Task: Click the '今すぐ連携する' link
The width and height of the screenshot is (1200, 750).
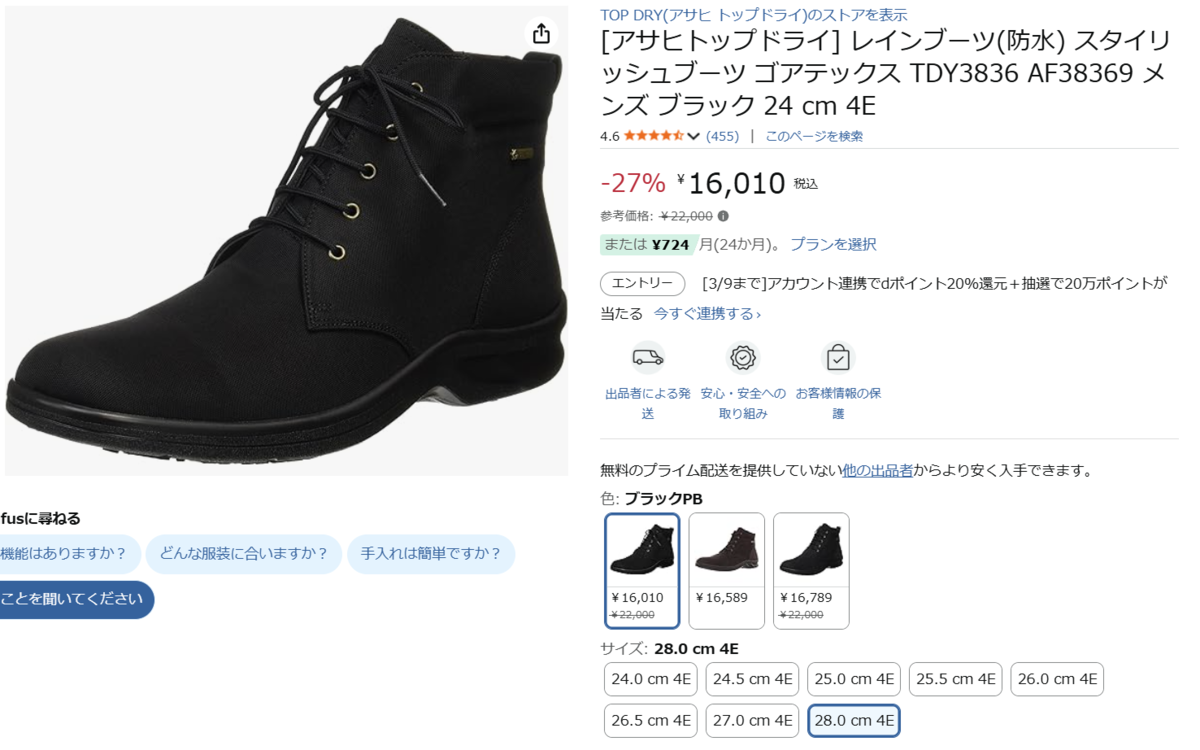Action: pyautogui.click(x=707, y=314)
